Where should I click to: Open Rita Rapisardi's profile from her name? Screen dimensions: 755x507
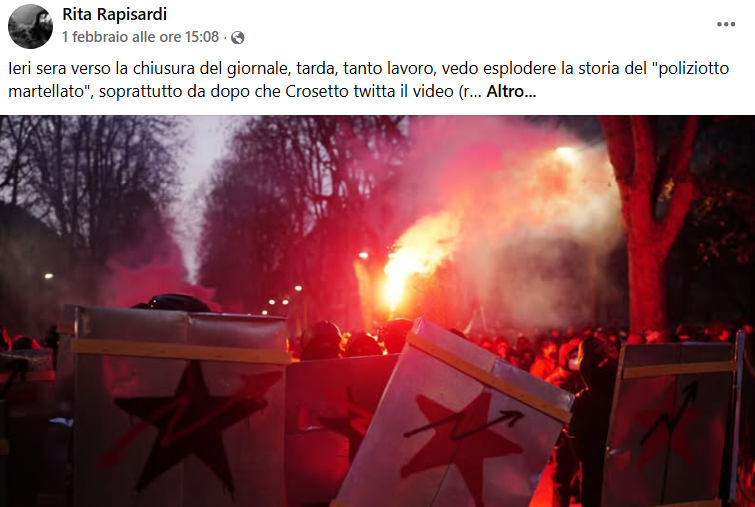coord(115,14)
